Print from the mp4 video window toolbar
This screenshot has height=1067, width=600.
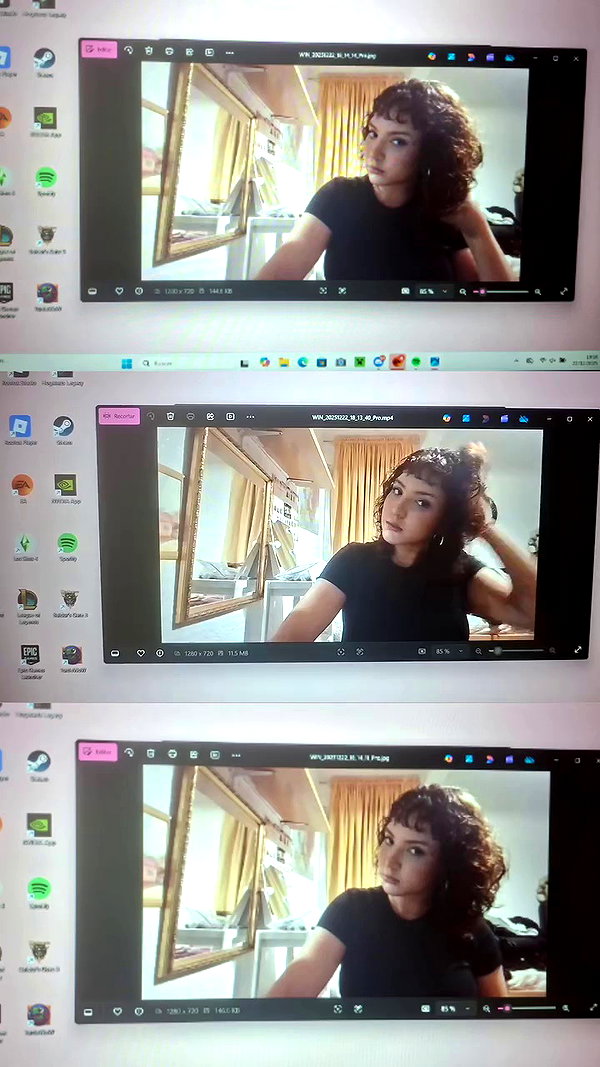(x=190, y=416)
